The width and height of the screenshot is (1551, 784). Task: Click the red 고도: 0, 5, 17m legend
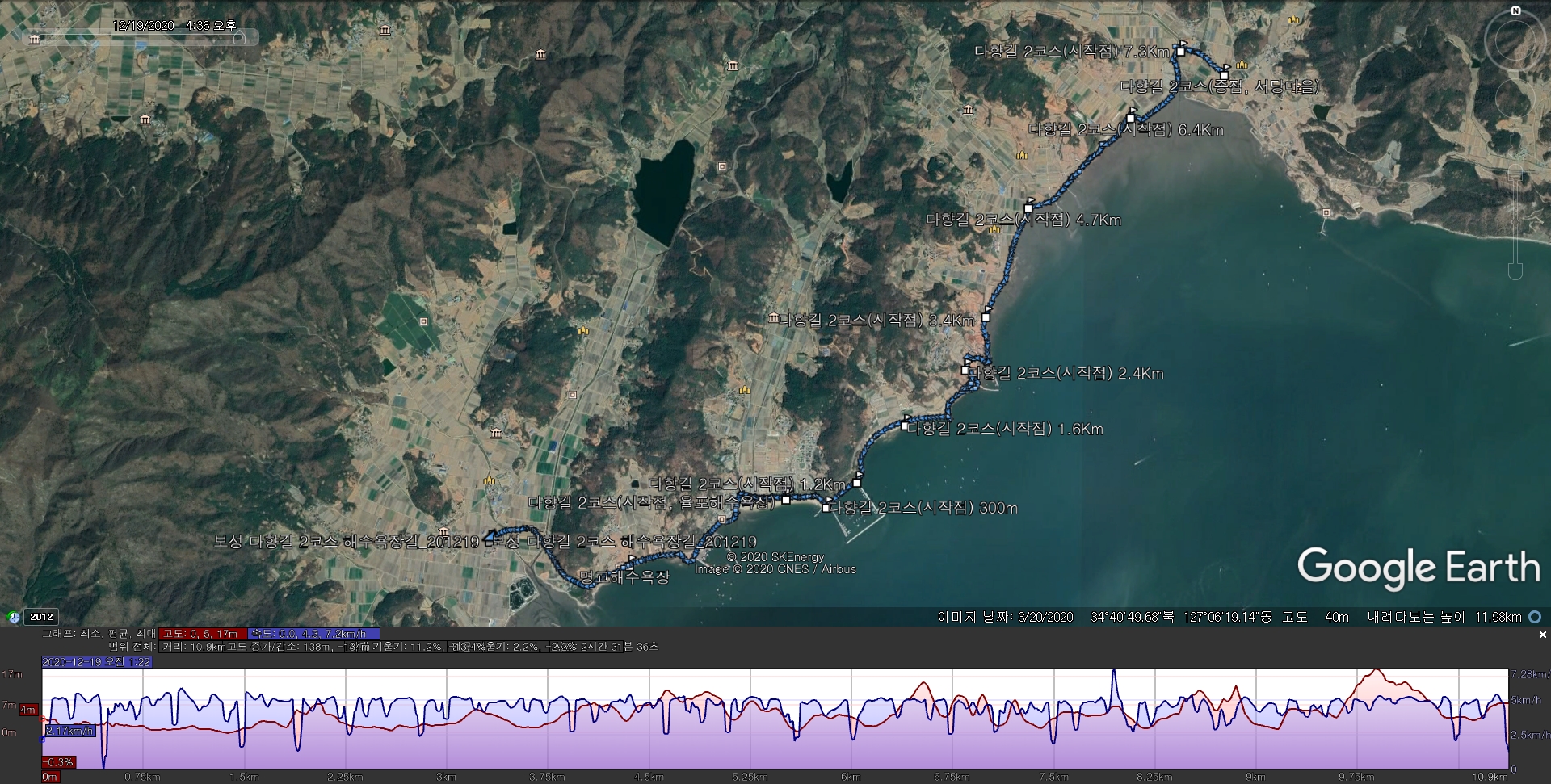pyautogui.click(x=203, y=634)
